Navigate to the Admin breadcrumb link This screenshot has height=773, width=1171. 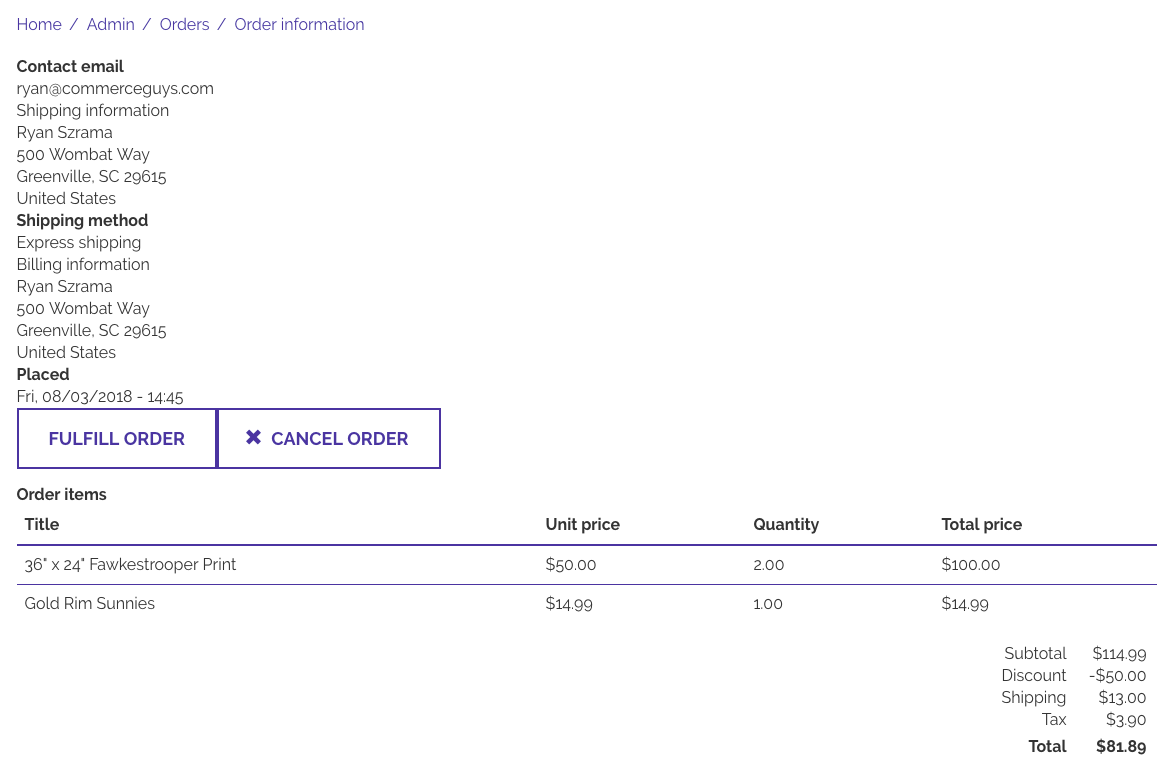tap(110, 24)
